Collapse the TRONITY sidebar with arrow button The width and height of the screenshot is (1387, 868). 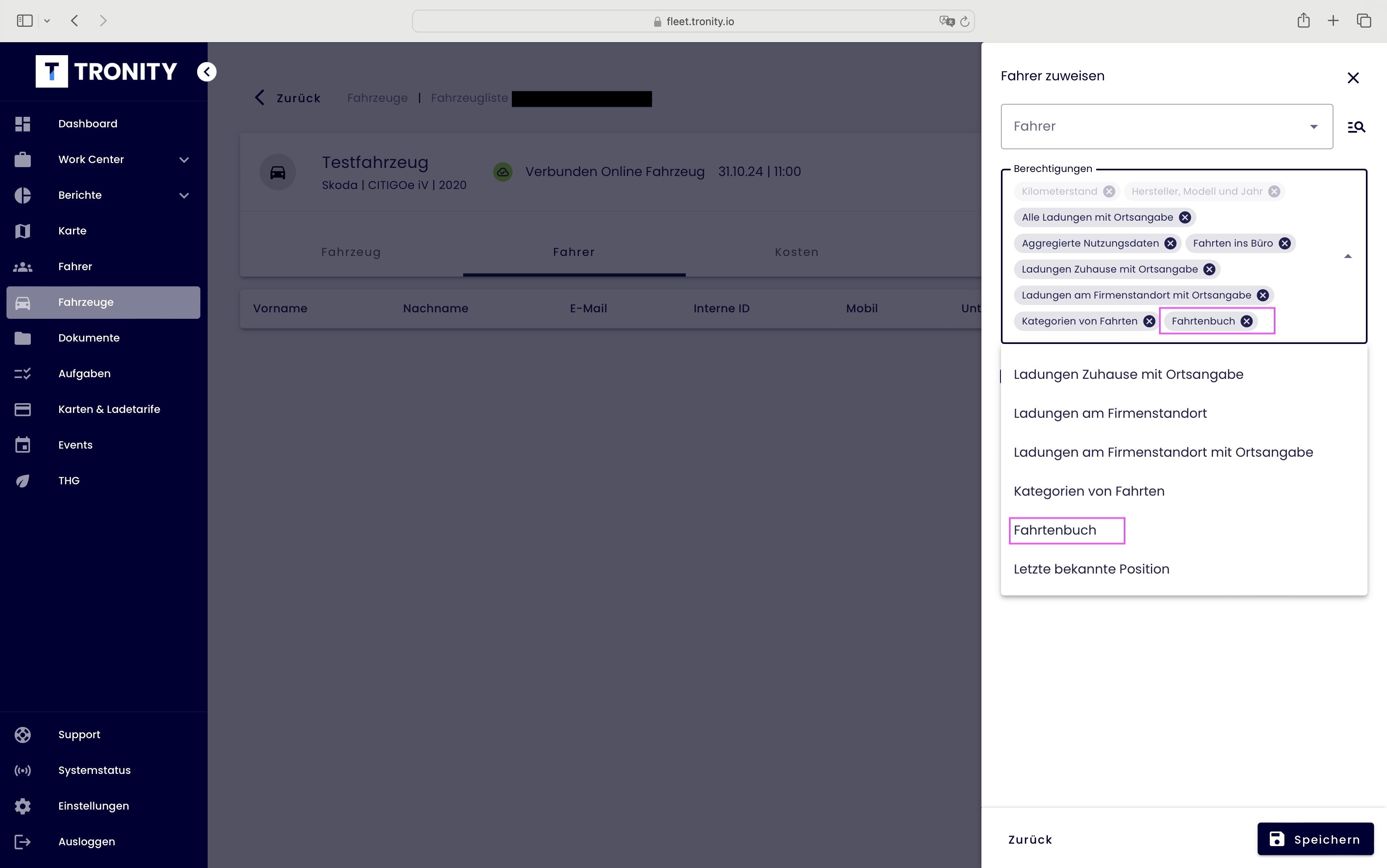tap(206, 72)
